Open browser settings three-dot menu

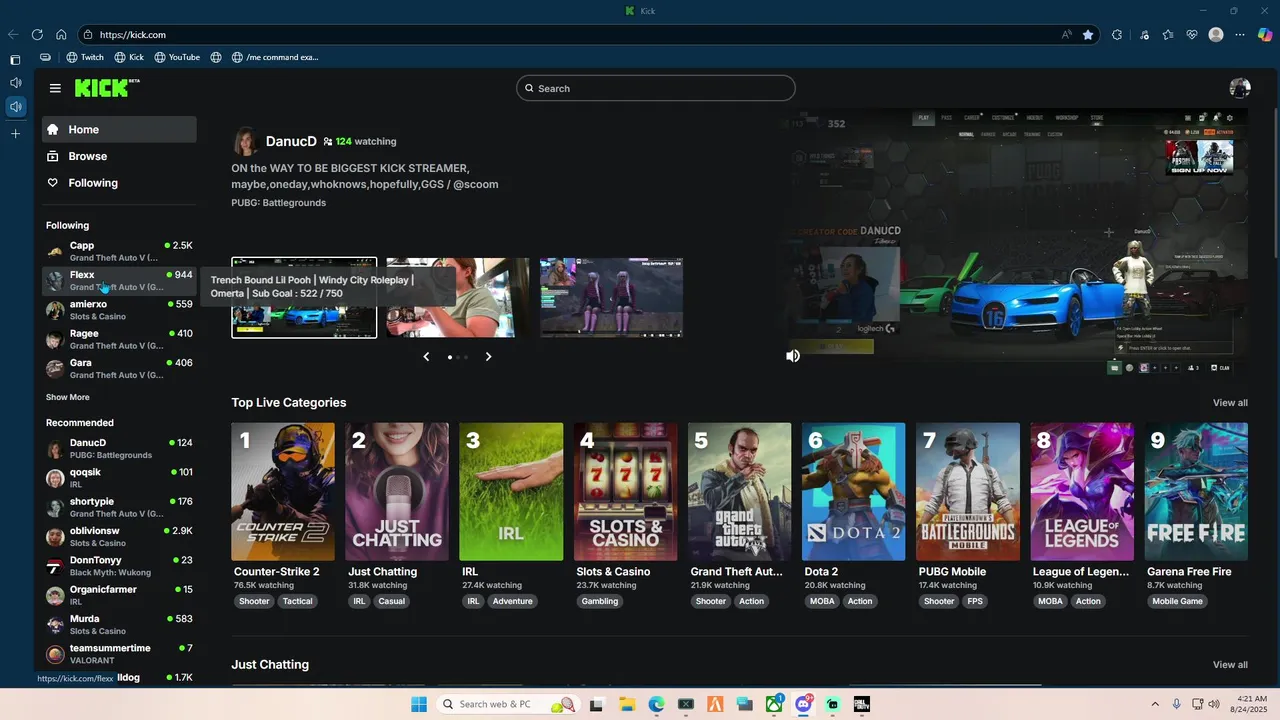tap(1240, 34)
